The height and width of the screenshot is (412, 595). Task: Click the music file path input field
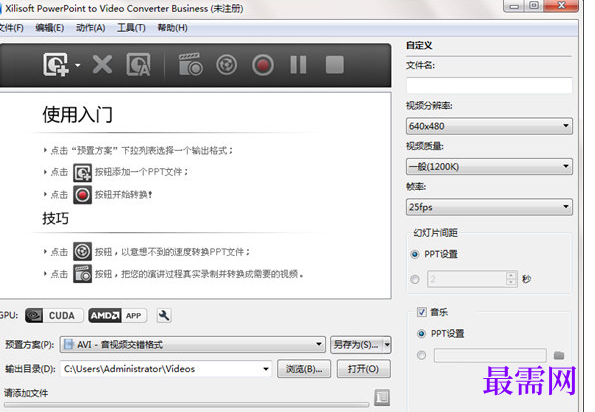tap(490, 355)
